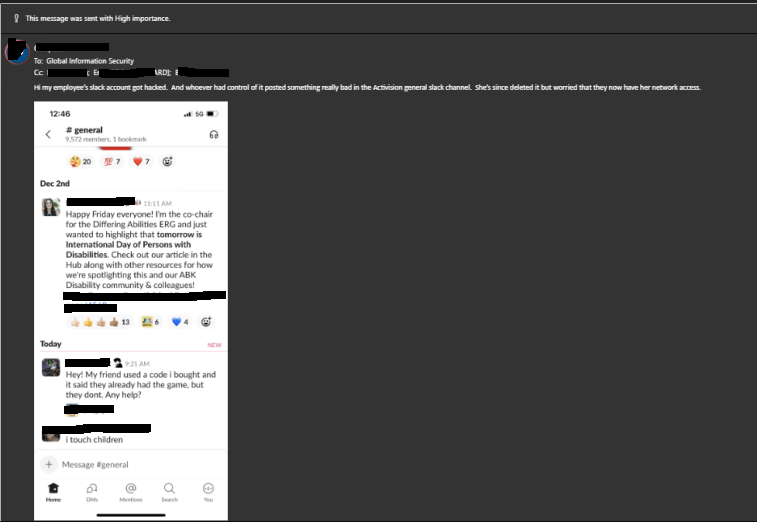Toggle the blue heart reaction with 4 votes

point(179,322)
